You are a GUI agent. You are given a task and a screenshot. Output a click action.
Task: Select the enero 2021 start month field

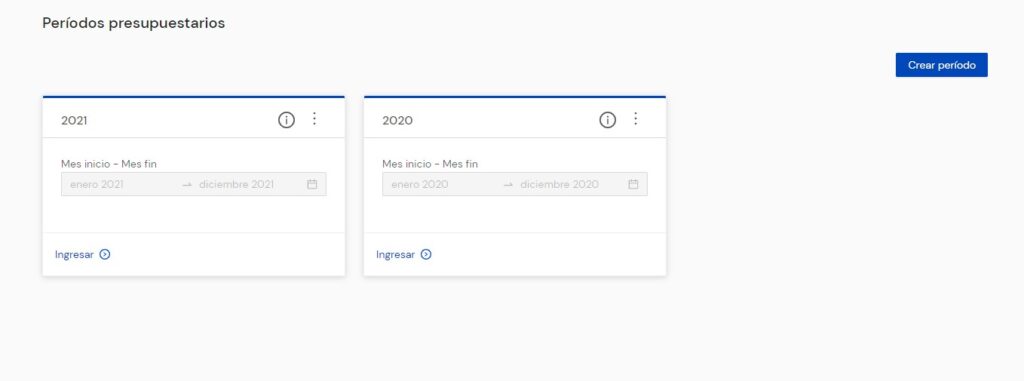point(97,184)
